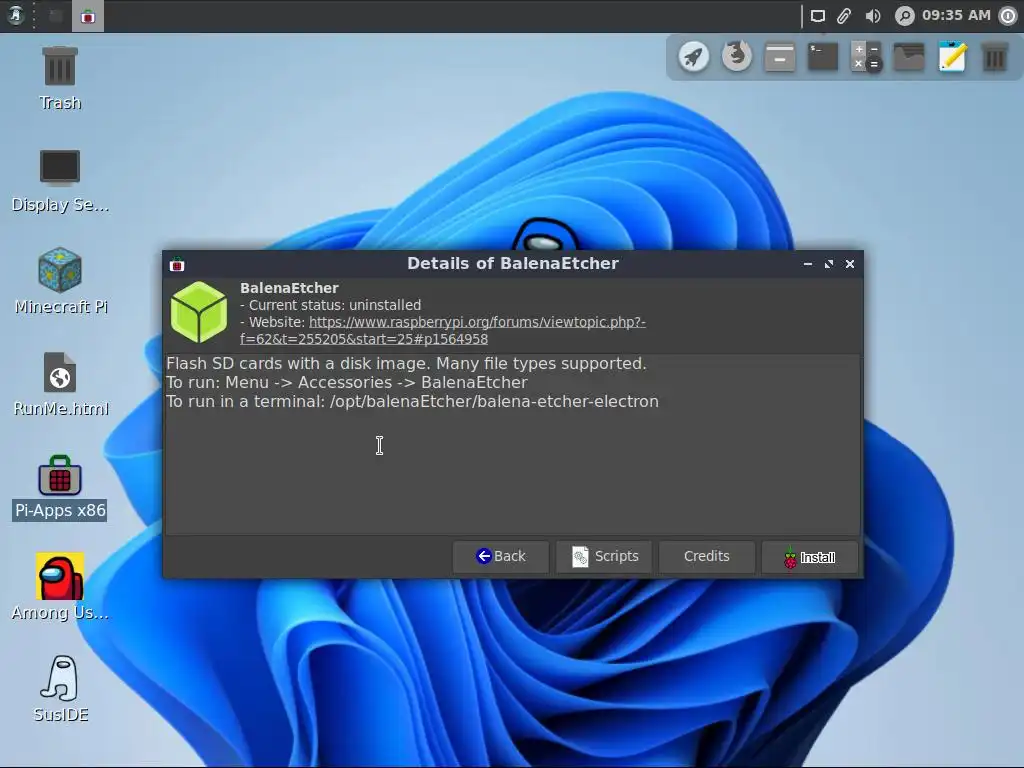Open the power menu icon
The width and height of the screenshot is (1024, 768).
point(1008,16)
